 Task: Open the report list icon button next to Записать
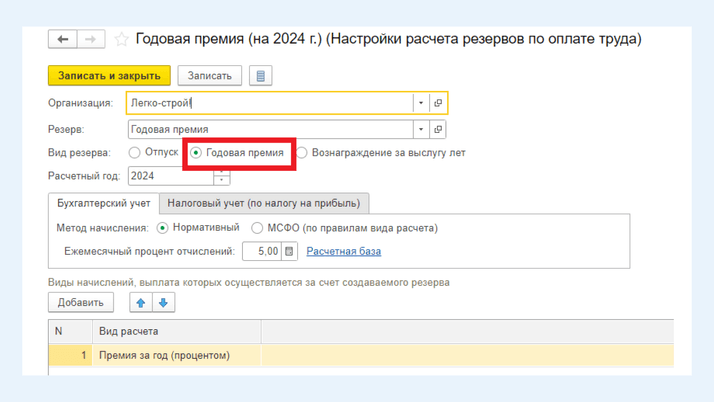[260, 76]
